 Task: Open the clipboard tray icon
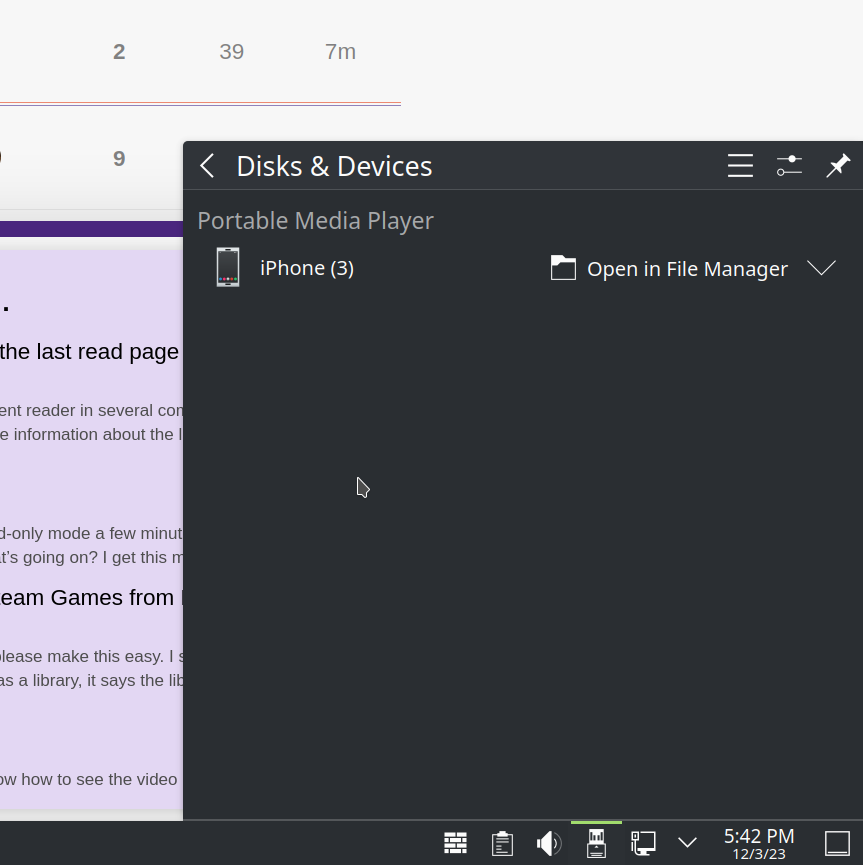point(502,843)
